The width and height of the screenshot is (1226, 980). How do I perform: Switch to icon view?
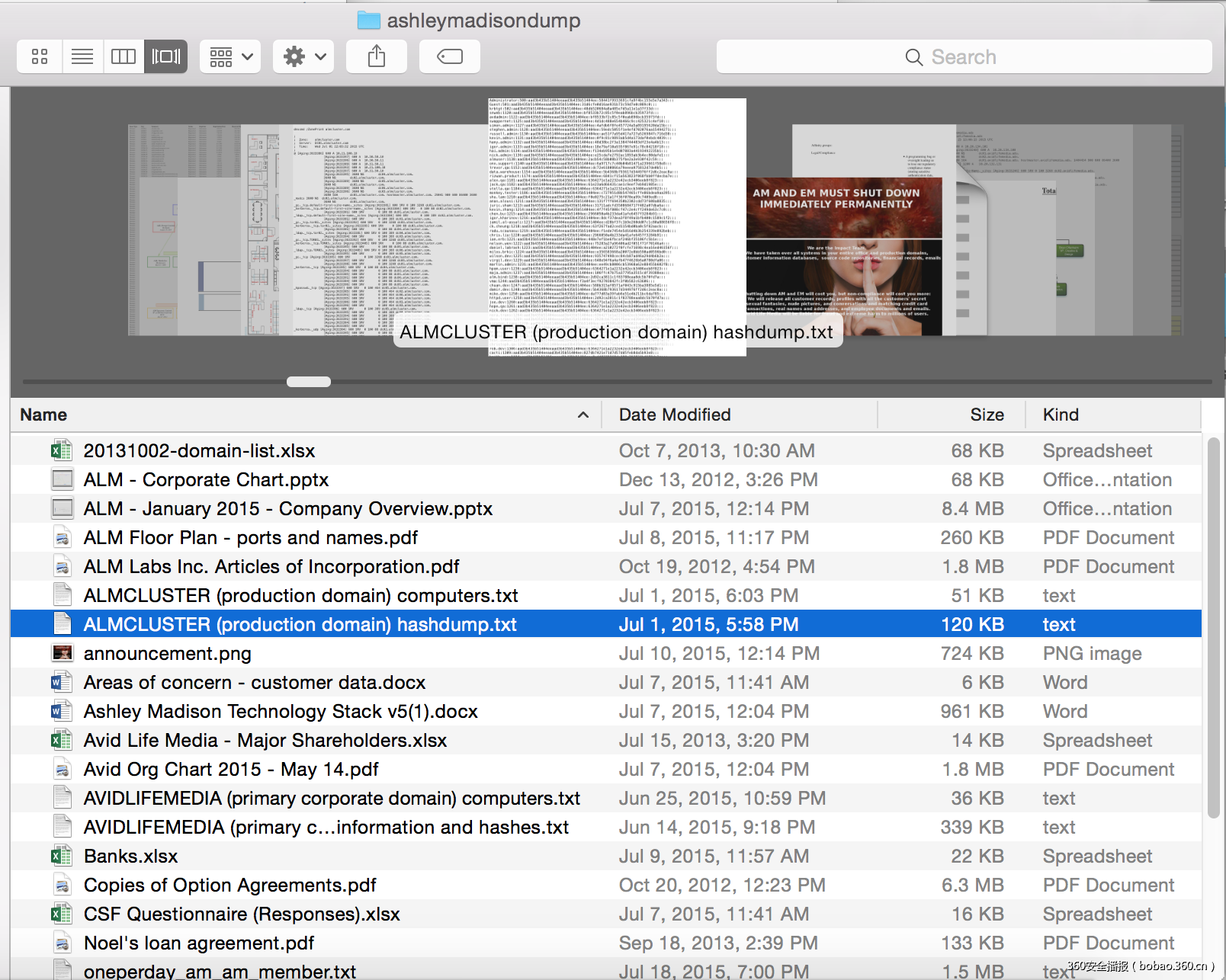40,56
